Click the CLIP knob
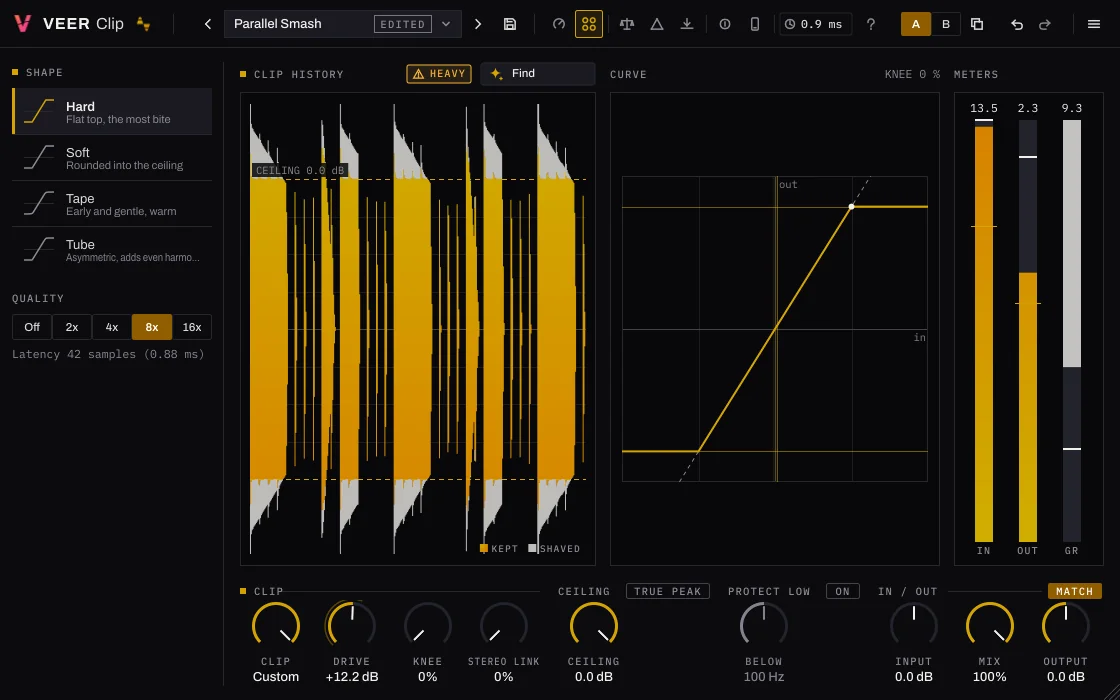 point(276,626)
